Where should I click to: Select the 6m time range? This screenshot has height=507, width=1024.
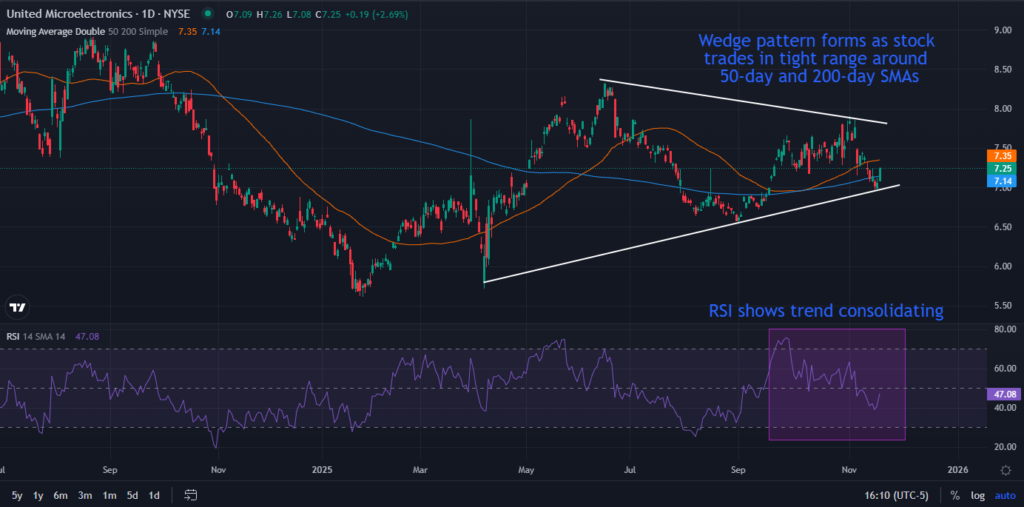[60, 495]
